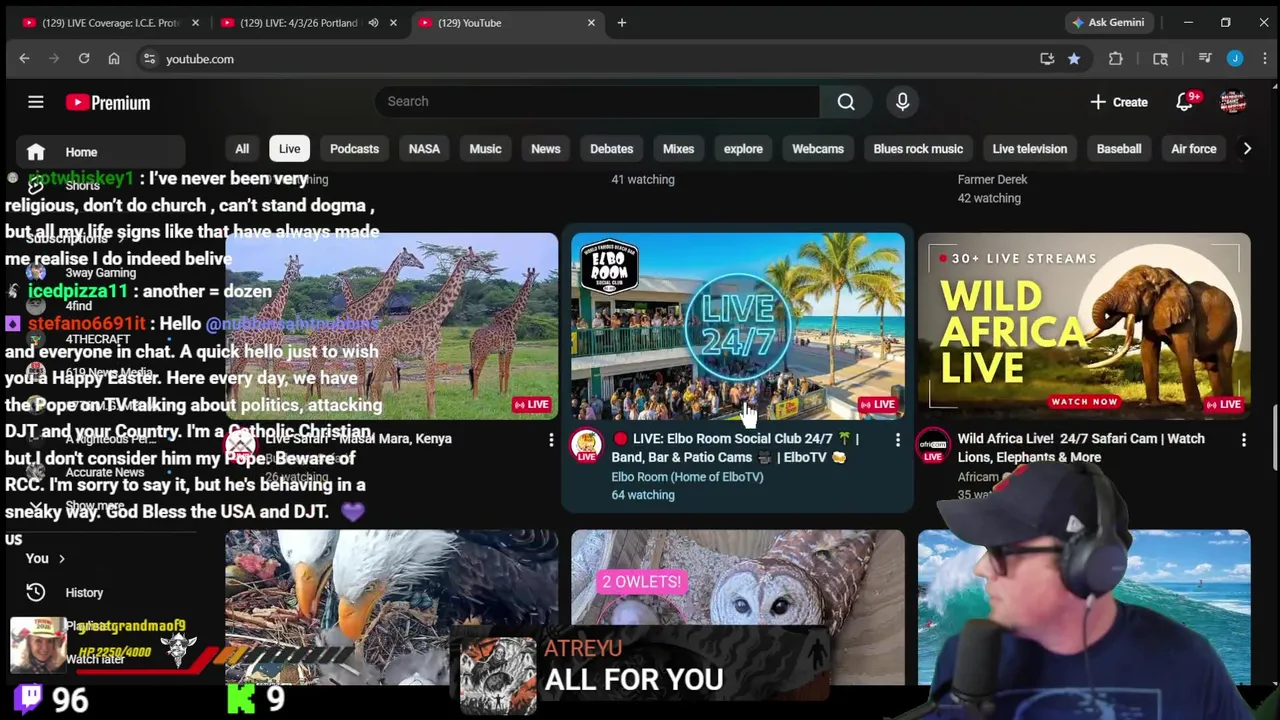This screenshot has width=1280, height=720.
Task: Open the Elbo Room LIVE 24/7 thumbnail
Action: tap(738, 326)
